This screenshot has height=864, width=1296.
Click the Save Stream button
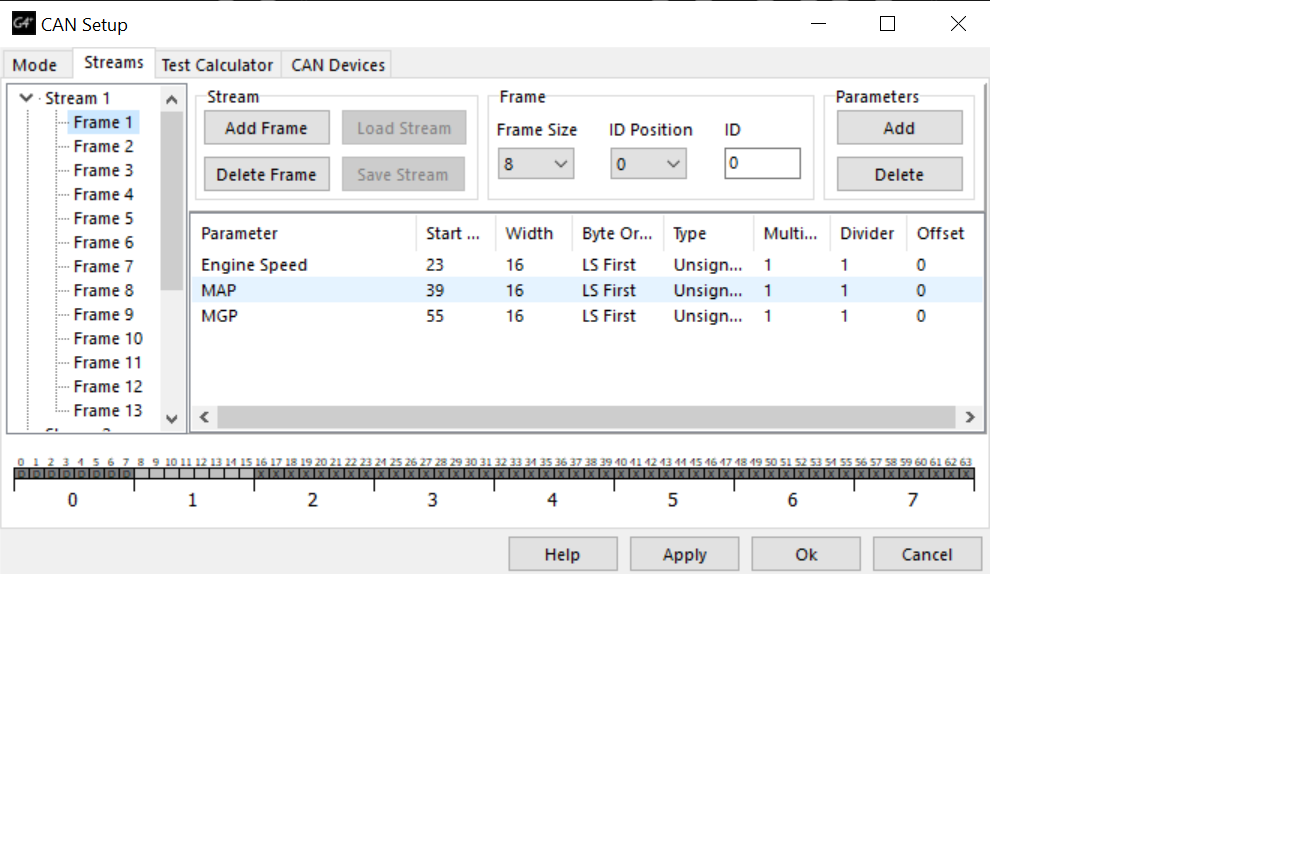pos(404,174)
